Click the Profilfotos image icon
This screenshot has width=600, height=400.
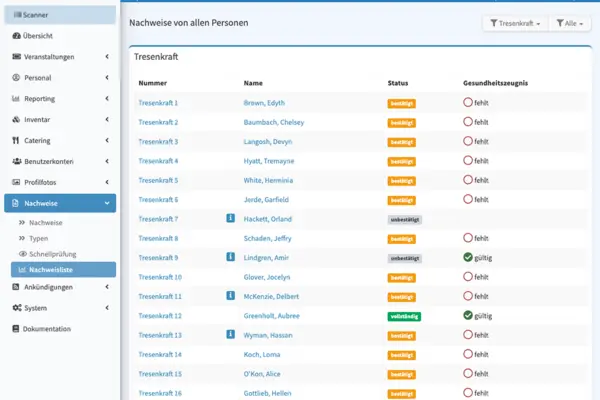point(16,182)
